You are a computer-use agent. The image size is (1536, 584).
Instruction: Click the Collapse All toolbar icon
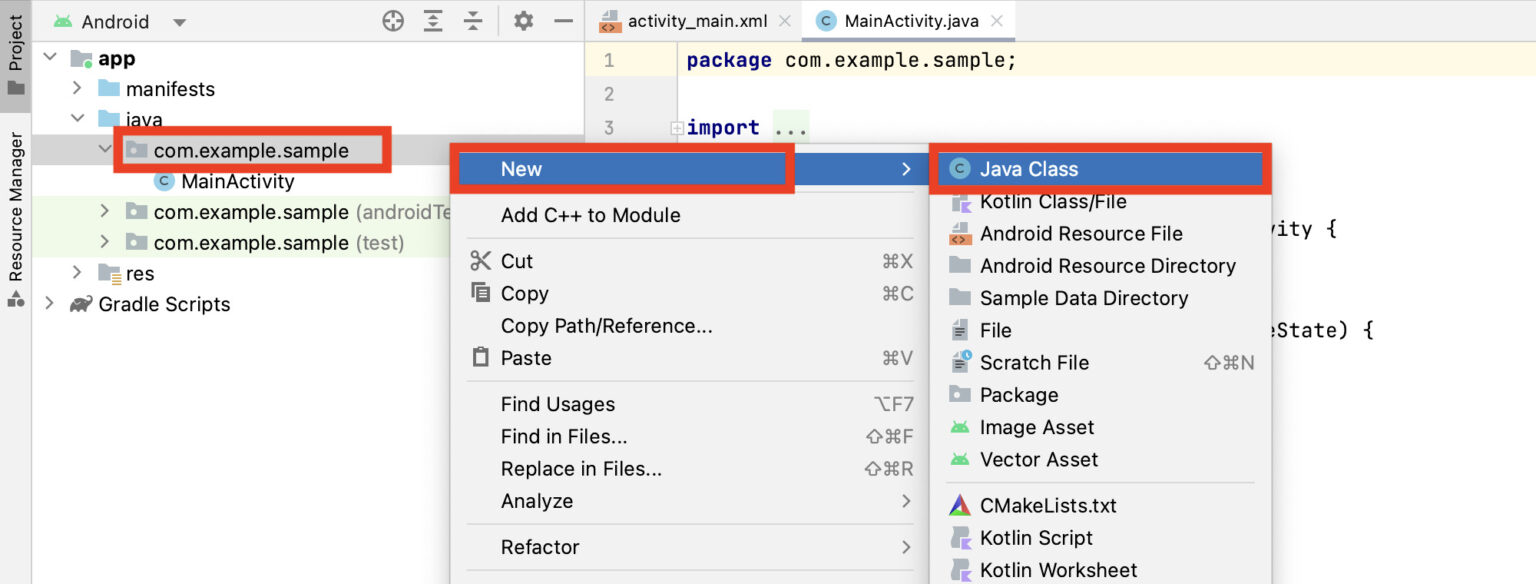[473, 21]
